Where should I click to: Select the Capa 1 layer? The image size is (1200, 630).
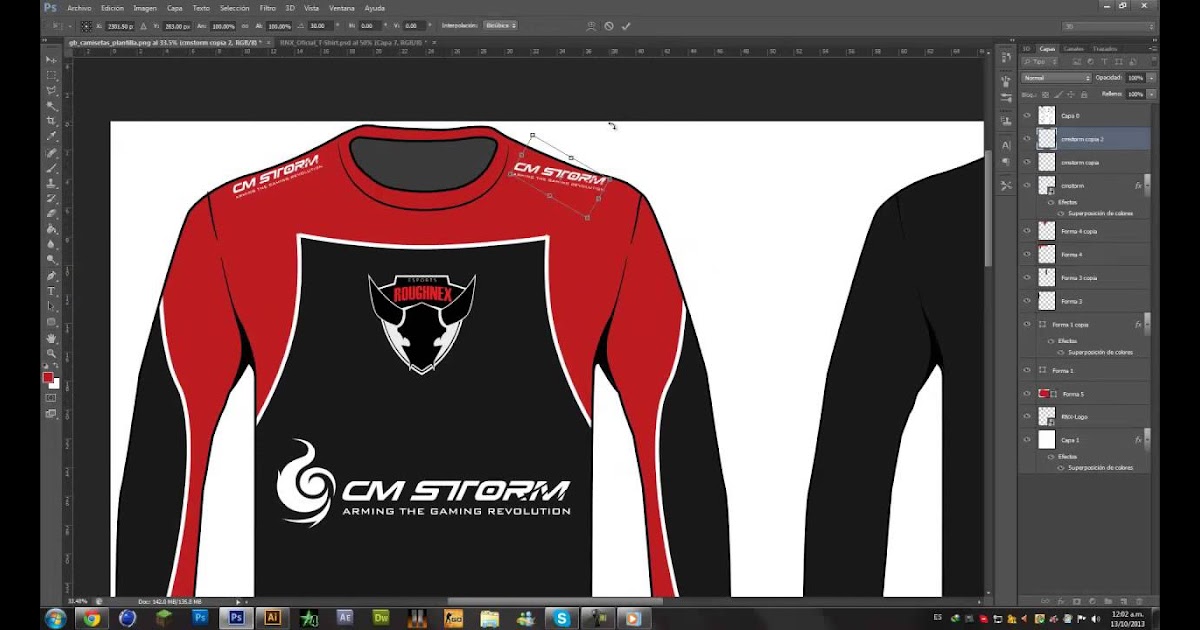tap(1085, 439)
